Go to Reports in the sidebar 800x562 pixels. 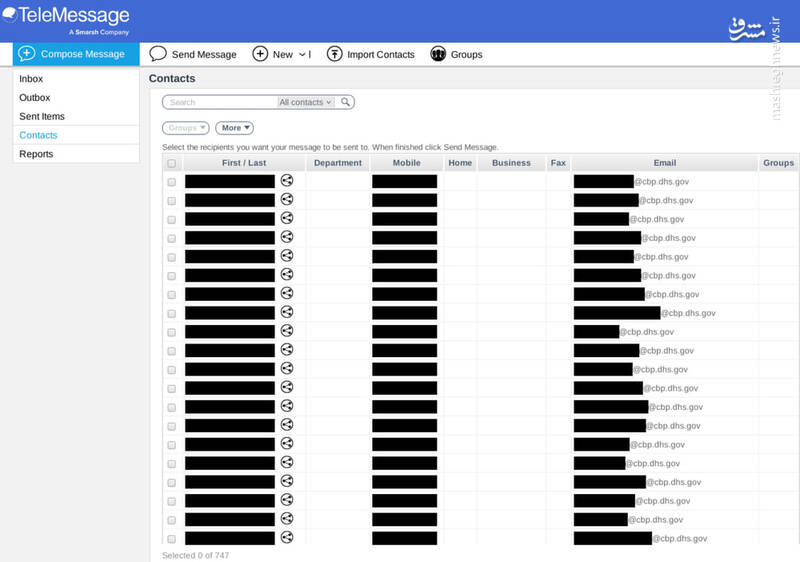37,154
